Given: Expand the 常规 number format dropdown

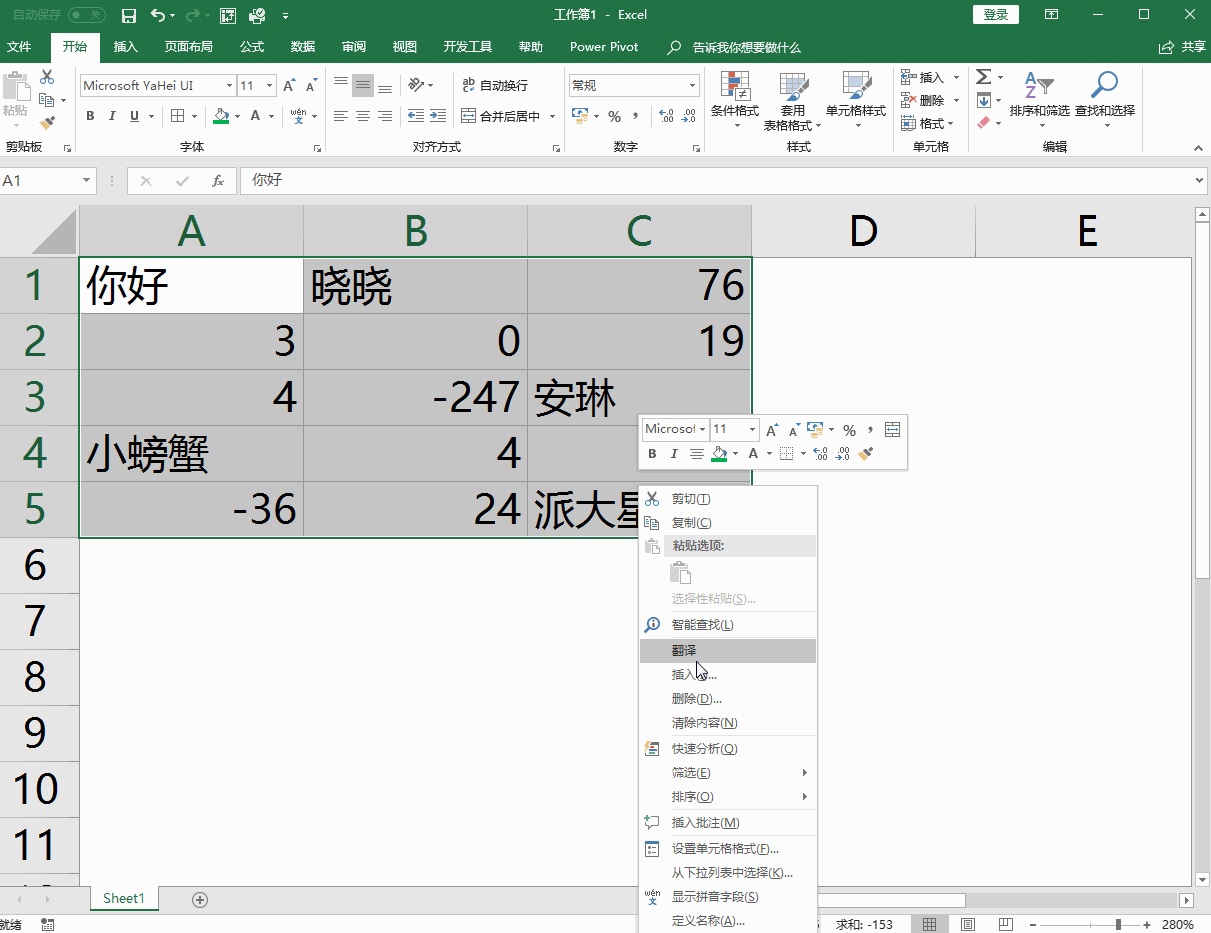Looking at the screenshot, I should [x=692, y=86].
